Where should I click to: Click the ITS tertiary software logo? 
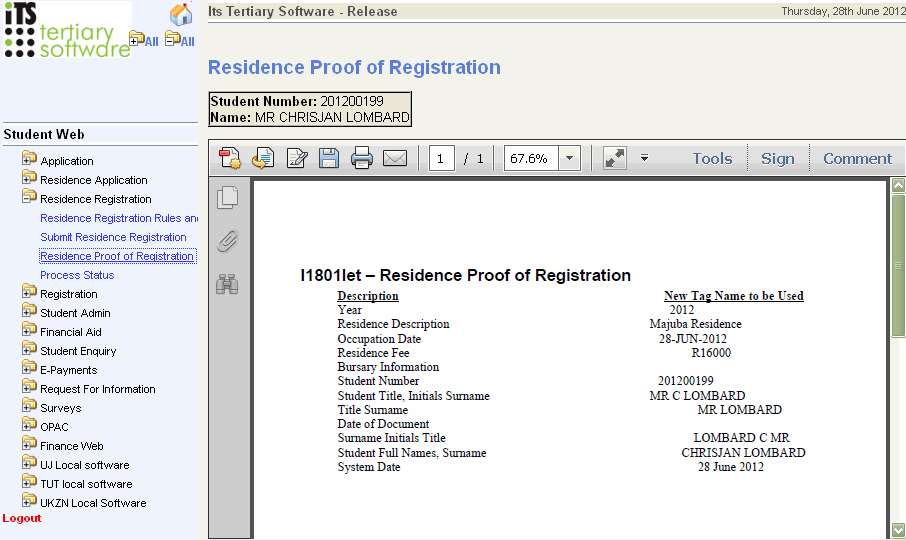68,29
